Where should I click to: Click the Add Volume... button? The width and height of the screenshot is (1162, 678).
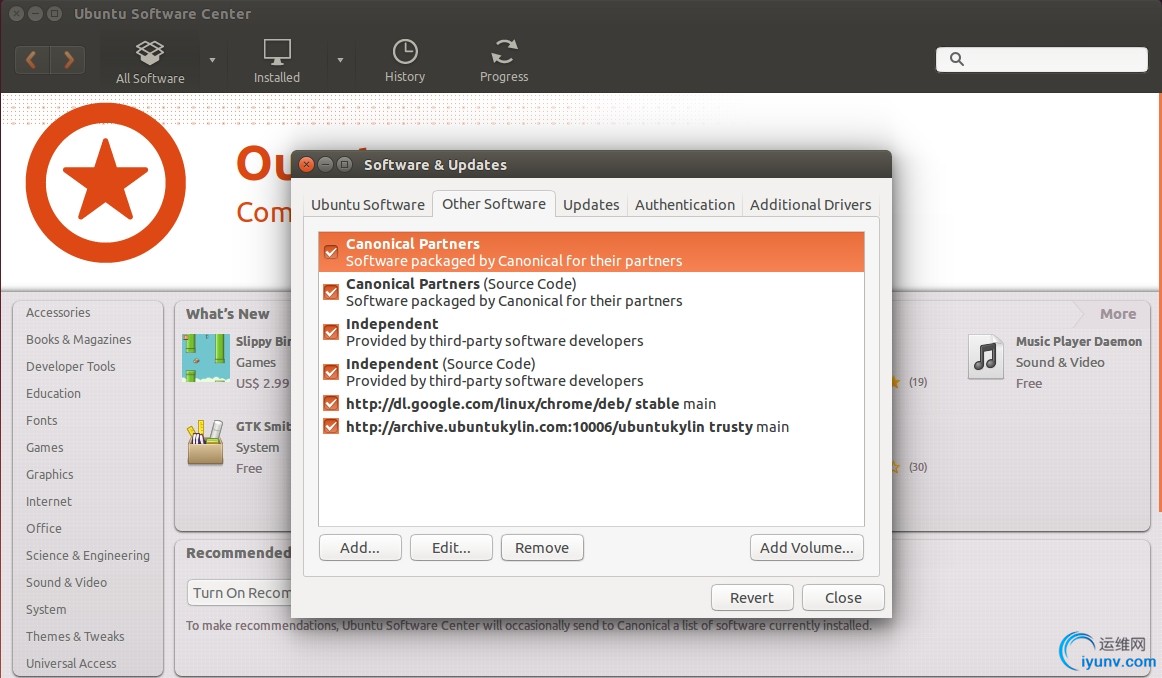click(806, 548)
